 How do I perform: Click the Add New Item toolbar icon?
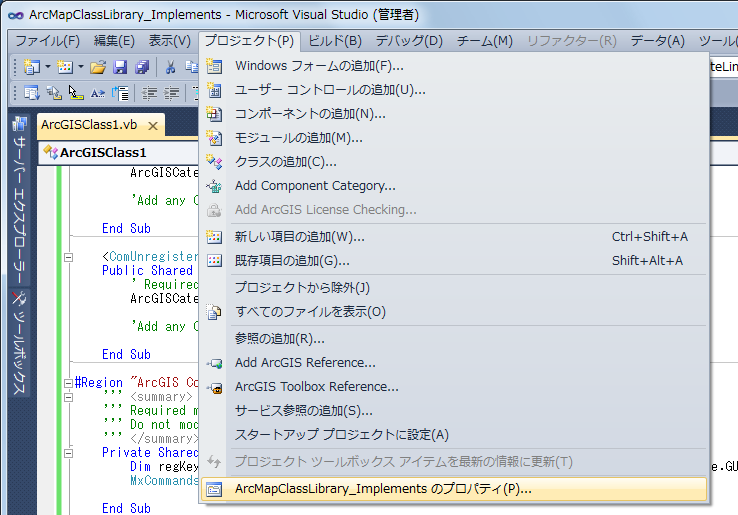[65, 67]
